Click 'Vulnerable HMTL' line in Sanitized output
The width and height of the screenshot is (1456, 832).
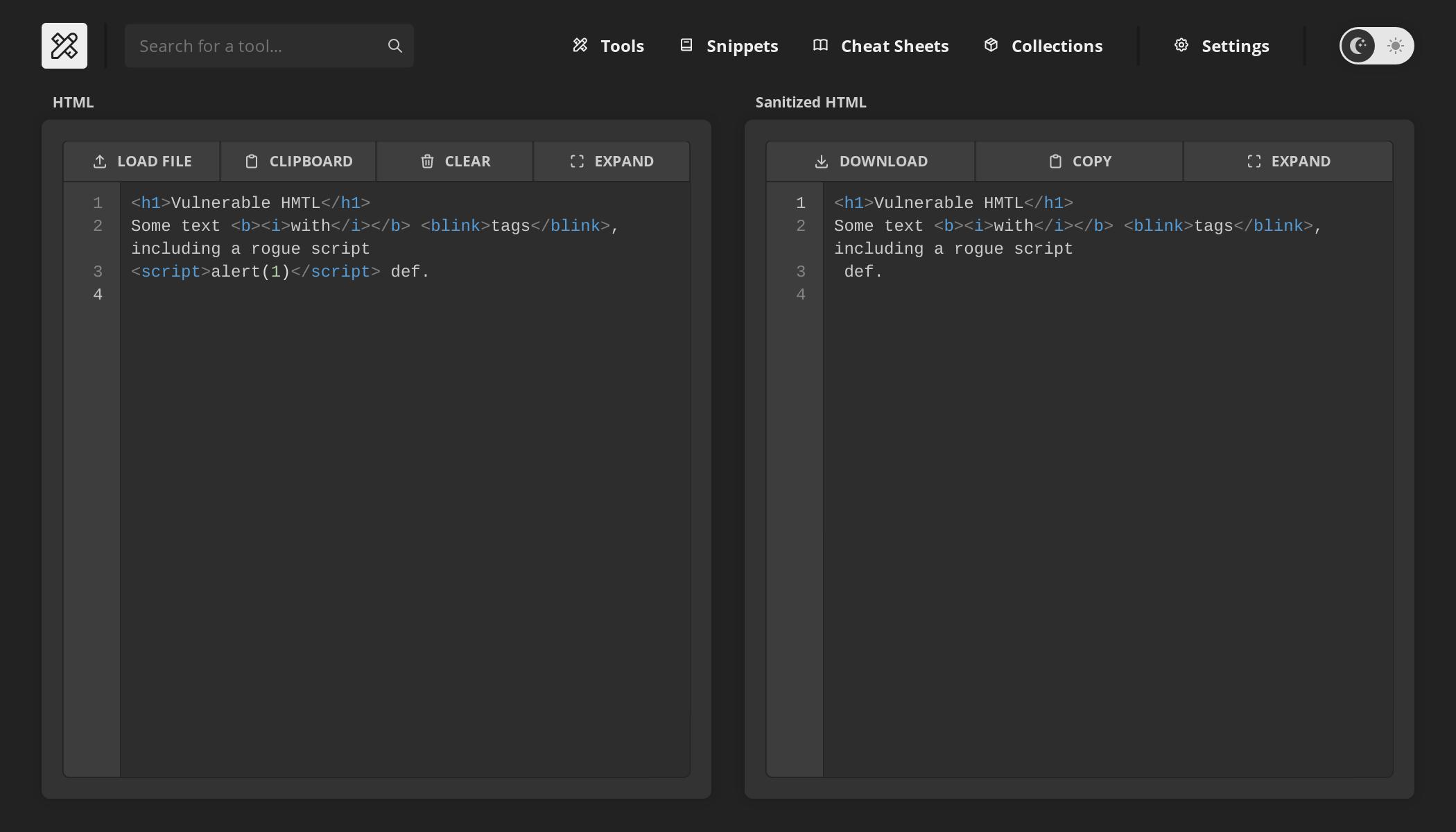pos(953,203)
